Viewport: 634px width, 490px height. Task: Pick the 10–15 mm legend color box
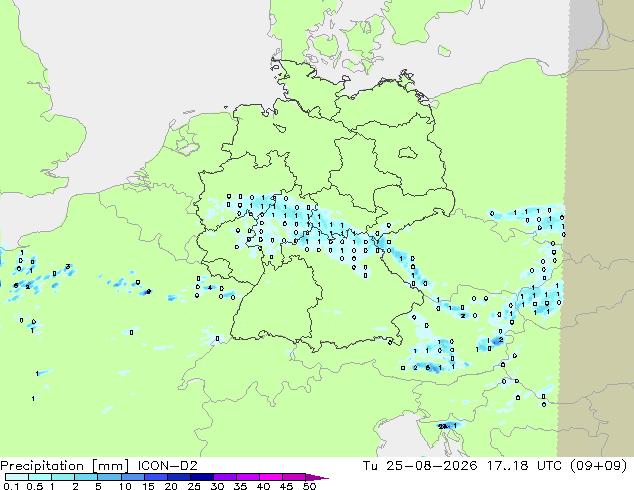[132, 477]
